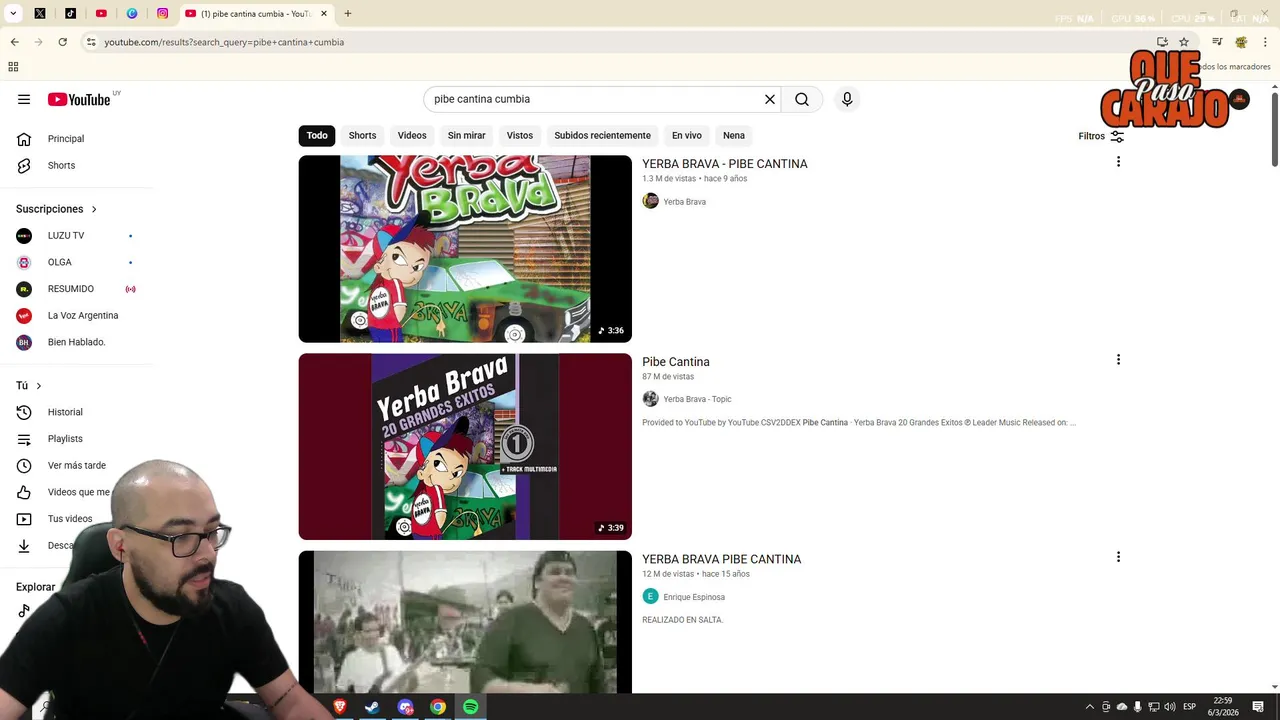Open Spotify from the taskbar
This screenshot has width=1280, height=720.
470,707
